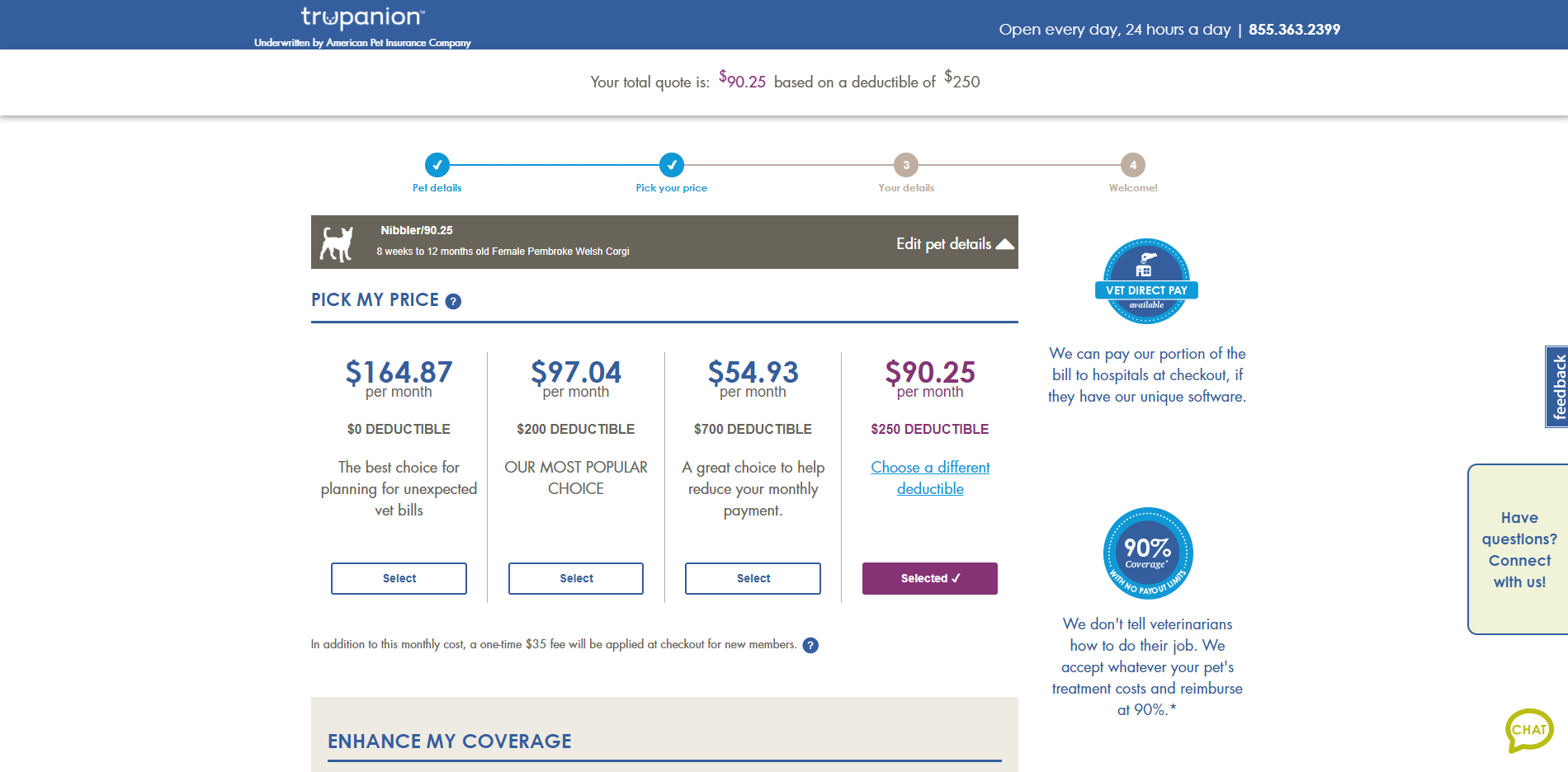Select the $164.87 zero-deductible plan
This screenshot has width=1568, height=772.
point(399,578)
